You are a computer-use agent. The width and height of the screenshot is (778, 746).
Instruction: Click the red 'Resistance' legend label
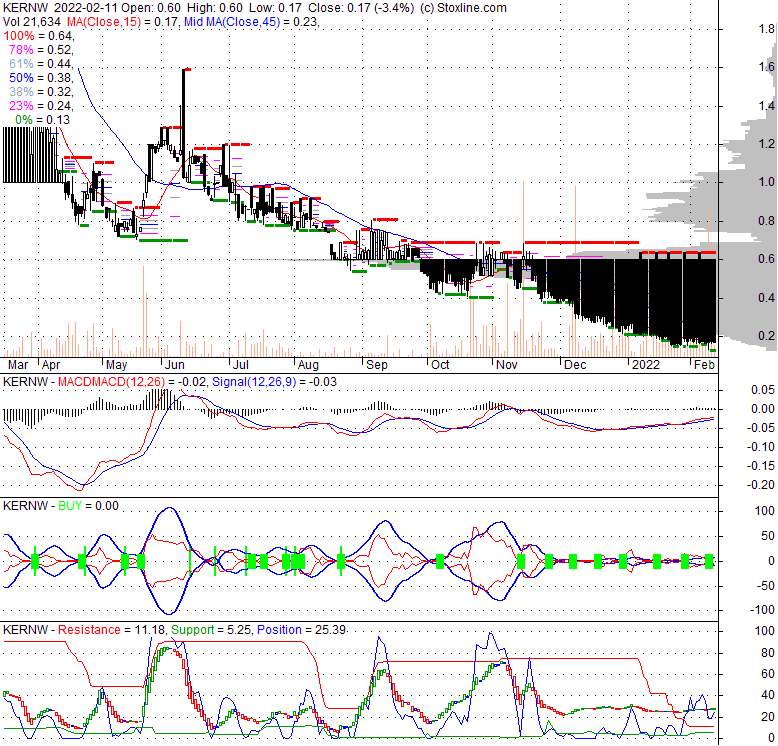[x=89, y=630]
